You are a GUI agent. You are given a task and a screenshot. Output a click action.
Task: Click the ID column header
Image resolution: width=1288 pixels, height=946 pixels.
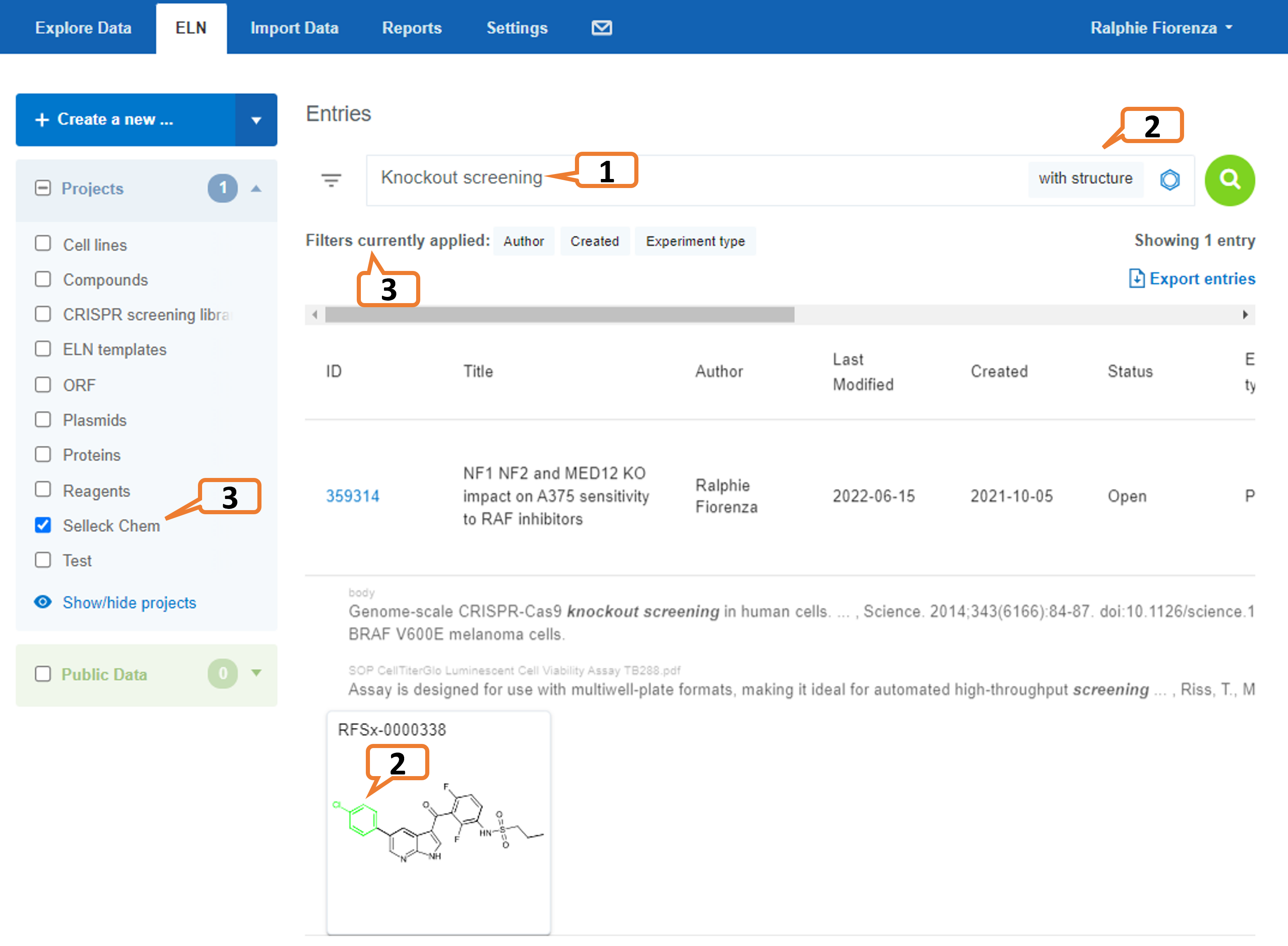point(334,371)
